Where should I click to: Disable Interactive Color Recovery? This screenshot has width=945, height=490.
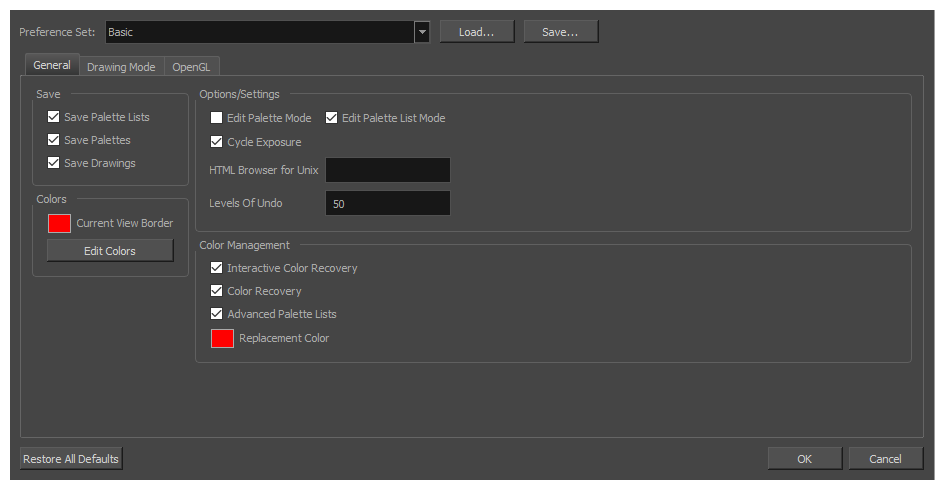point(216,268)
